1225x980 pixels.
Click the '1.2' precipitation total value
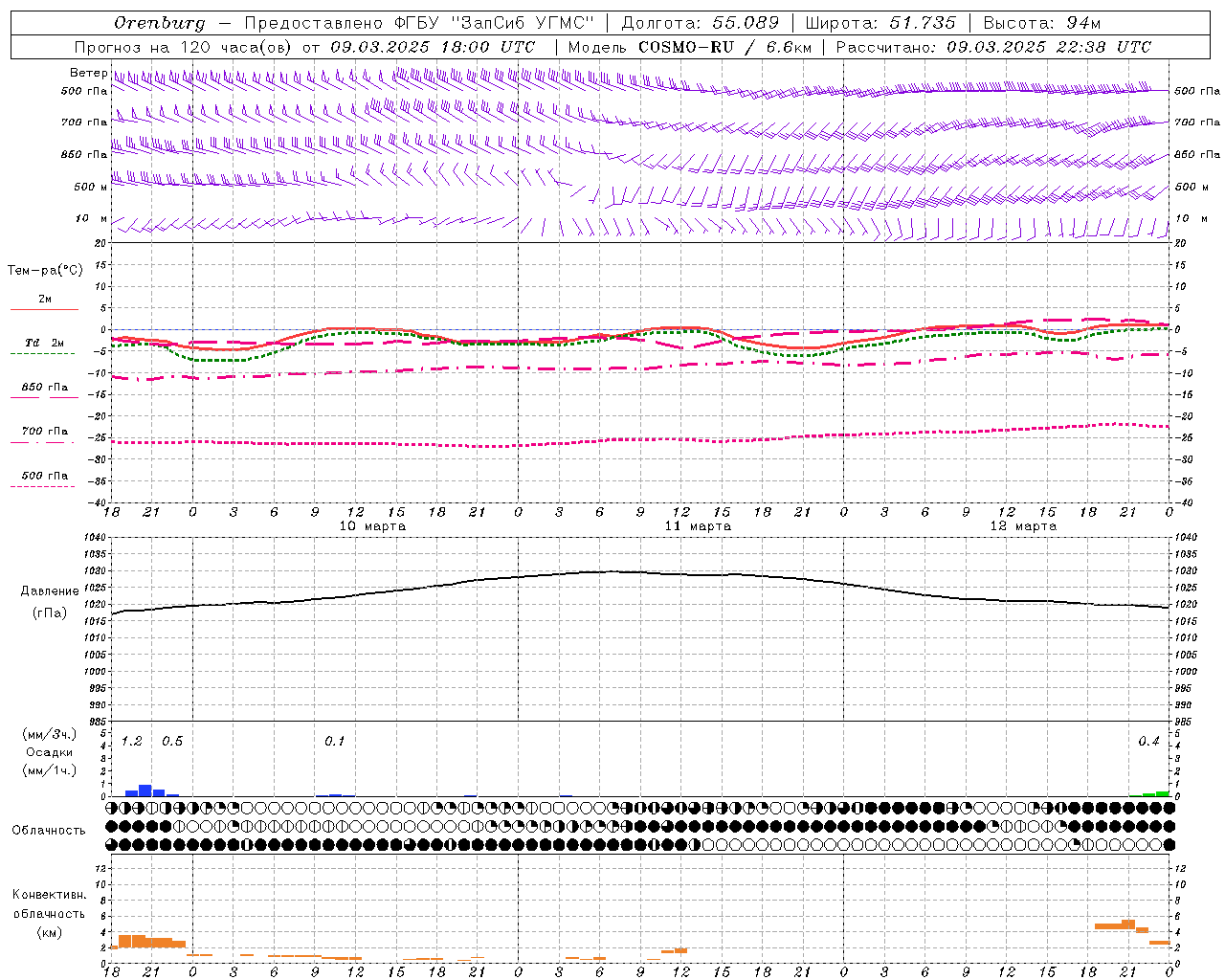coord(131,742)
